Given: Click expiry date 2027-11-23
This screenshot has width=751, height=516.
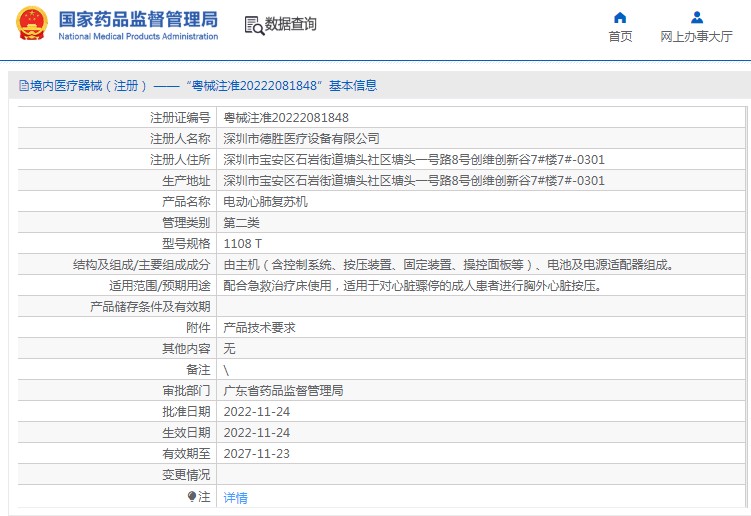Looking at the screenshot, I should click(257, 454).
